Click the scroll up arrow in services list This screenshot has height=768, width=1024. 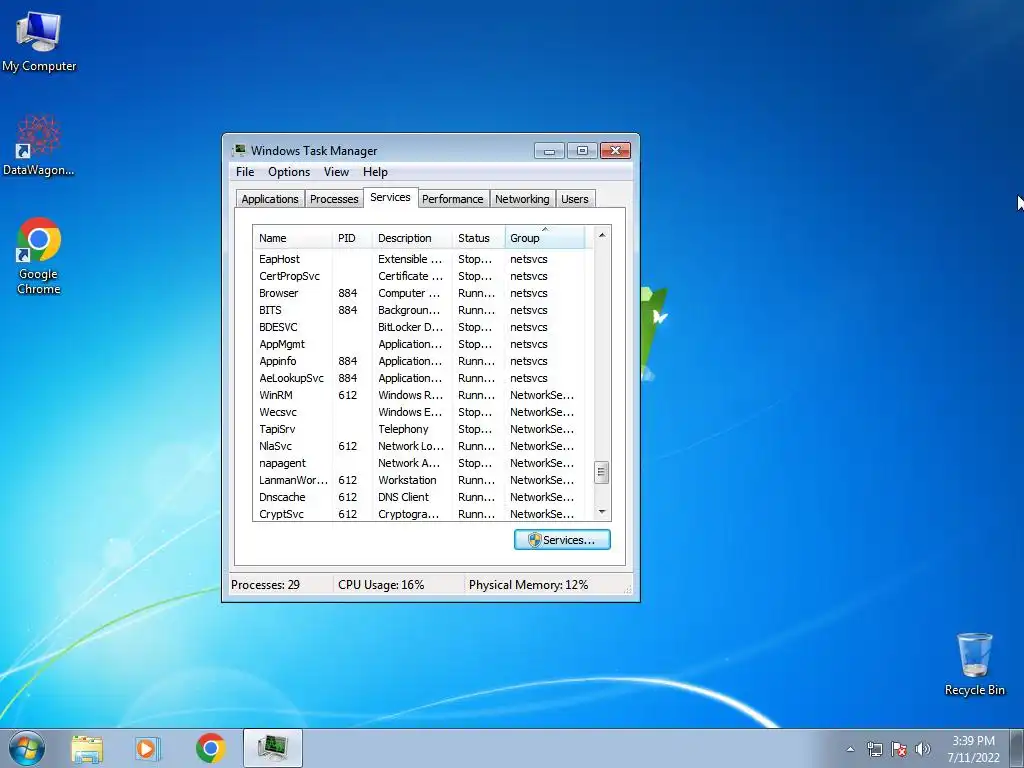click(602, 235)
